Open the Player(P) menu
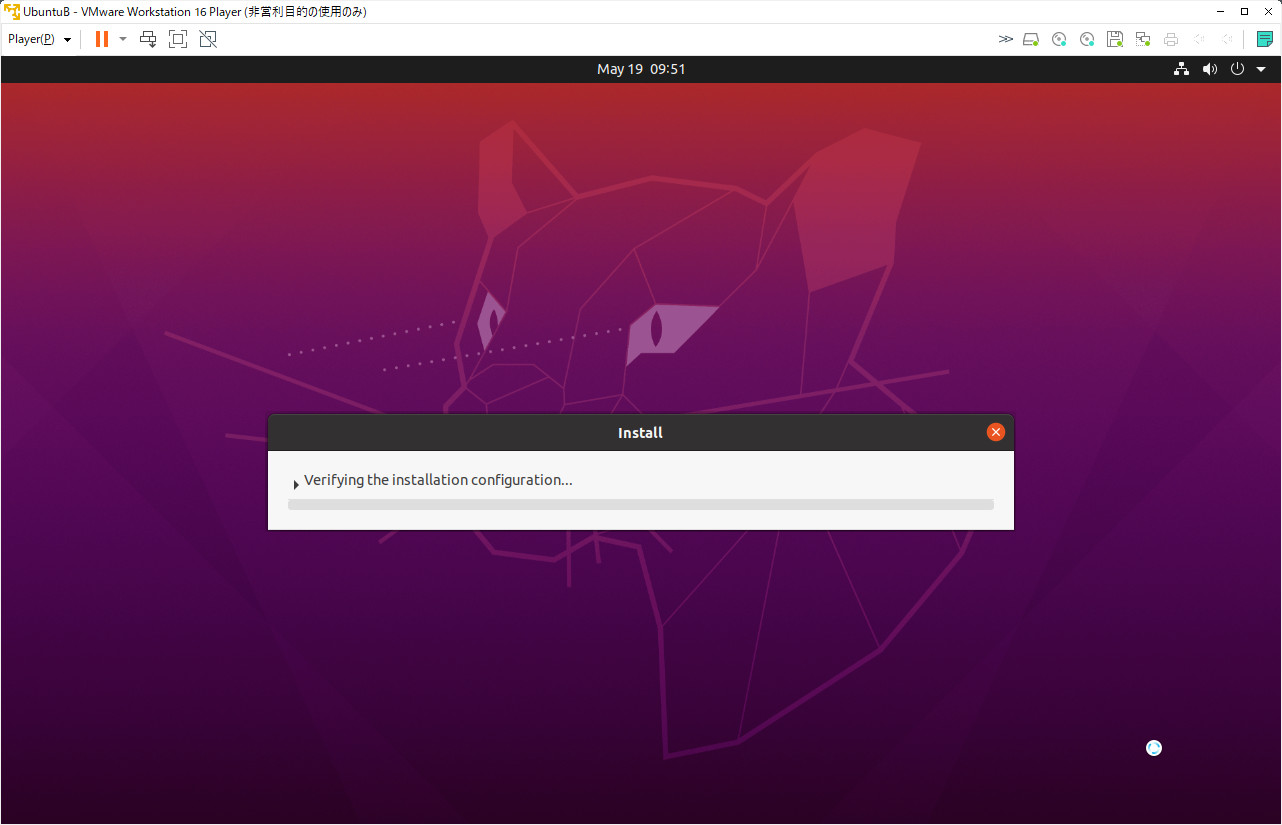The image size is (1282, 825). (x=39, y=39)
